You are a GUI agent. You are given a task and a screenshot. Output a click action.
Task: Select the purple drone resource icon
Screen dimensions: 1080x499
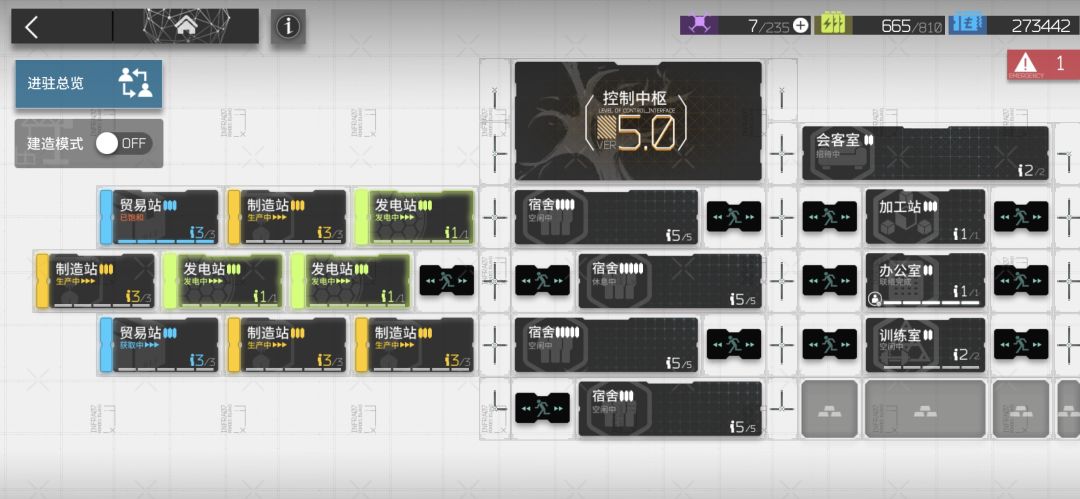pyautogui.click(x=699, y=26)
